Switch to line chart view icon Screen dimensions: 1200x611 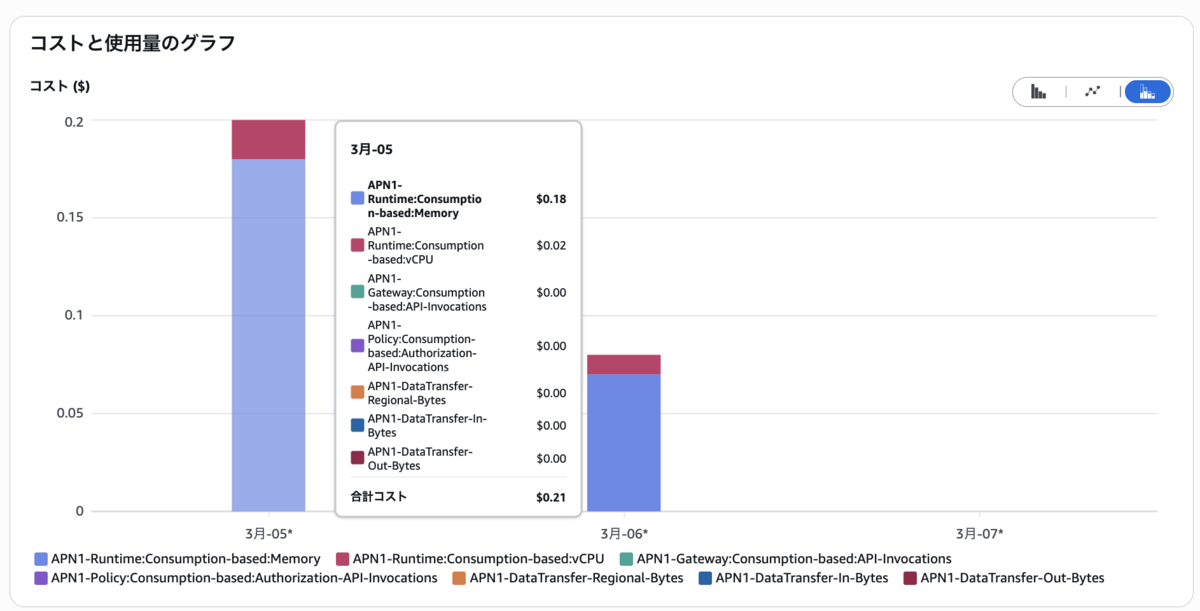[1092, 92]
